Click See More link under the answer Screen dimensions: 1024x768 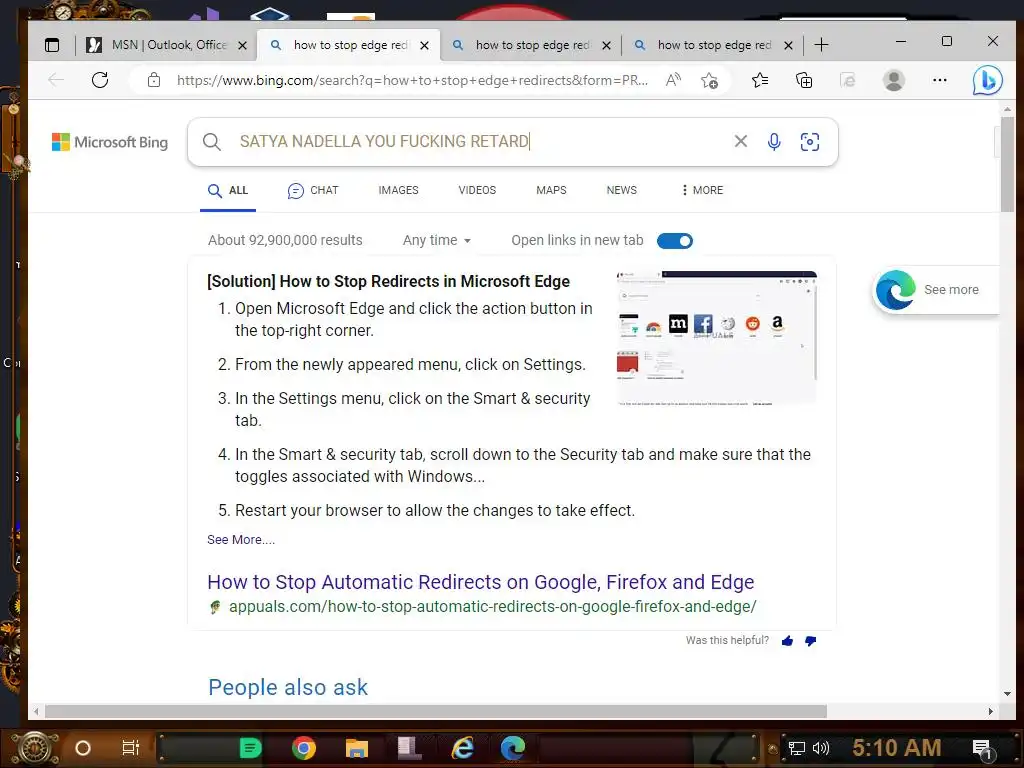coord(241,540)
